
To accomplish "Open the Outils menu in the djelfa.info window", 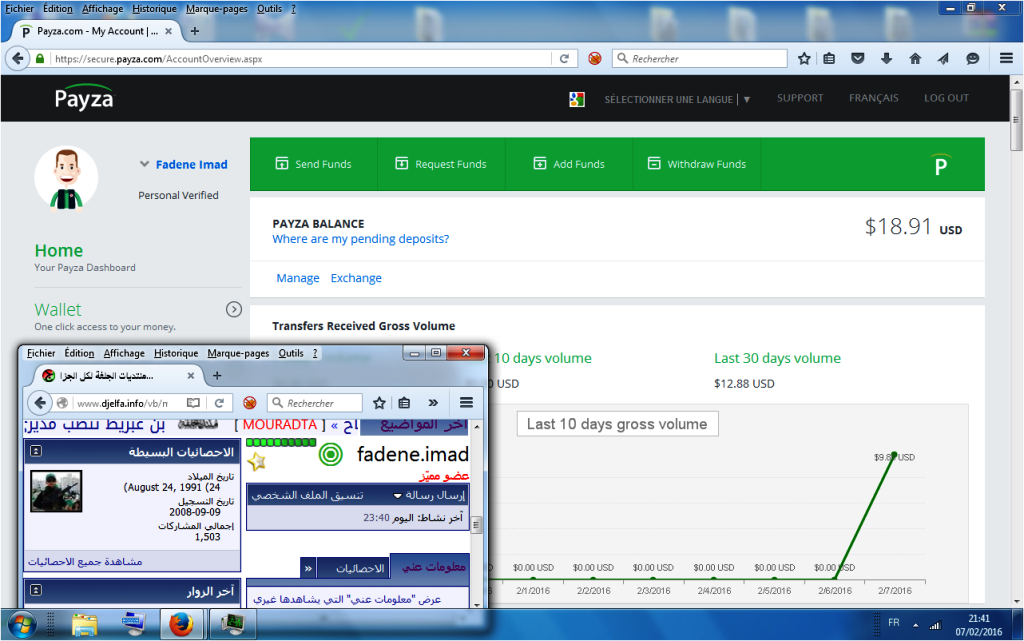I will (291, 353).
